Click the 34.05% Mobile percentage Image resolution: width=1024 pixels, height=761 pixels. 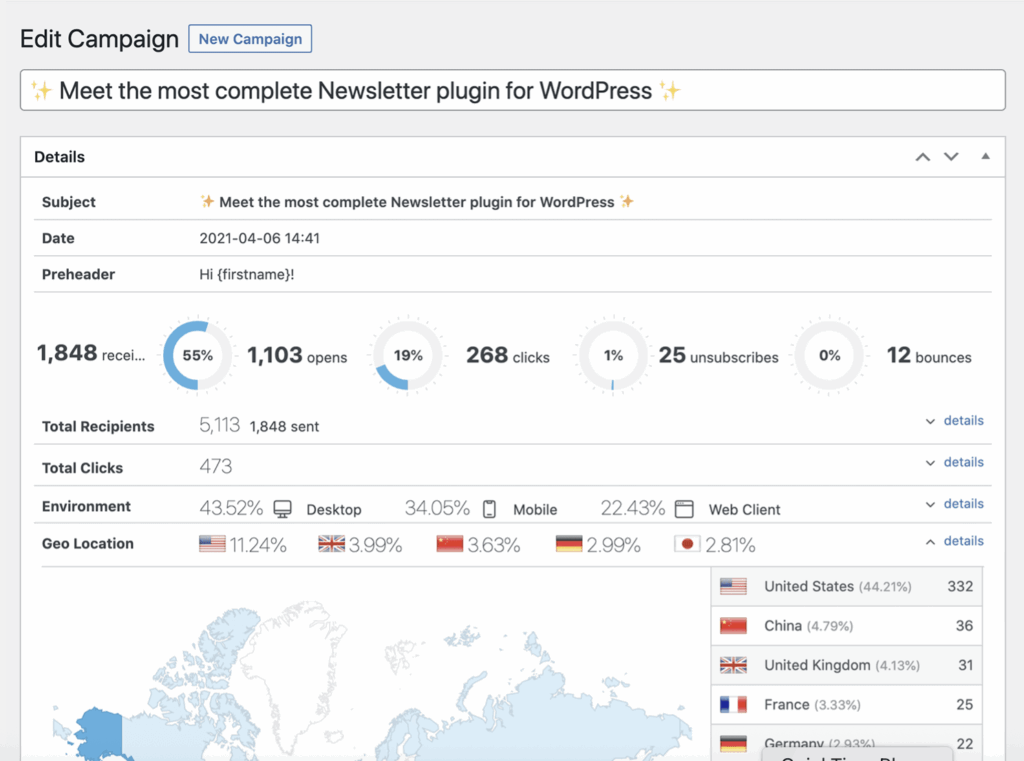point(437,508)
